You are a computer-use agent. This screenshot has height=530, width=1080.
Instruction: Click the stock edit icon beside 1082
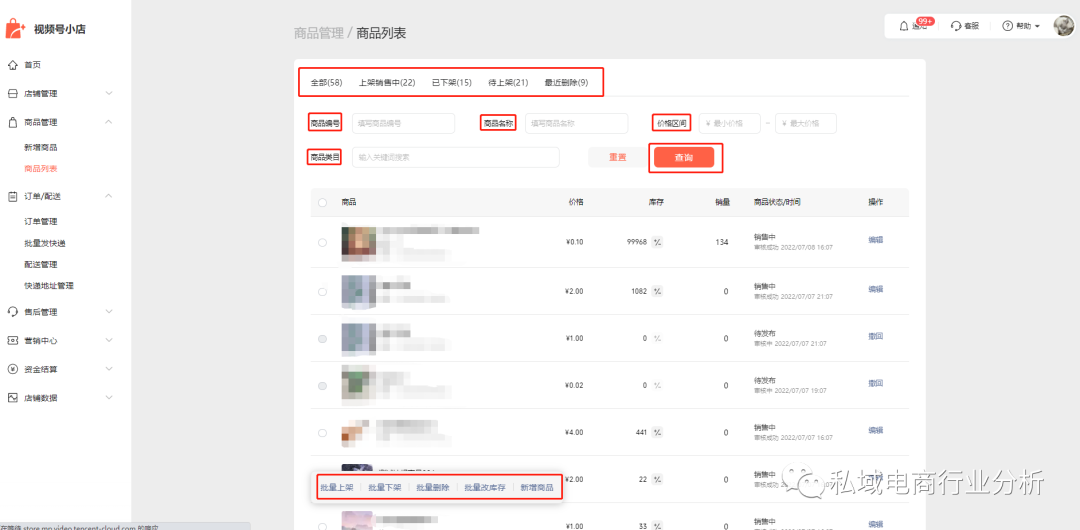coord(657,292)
